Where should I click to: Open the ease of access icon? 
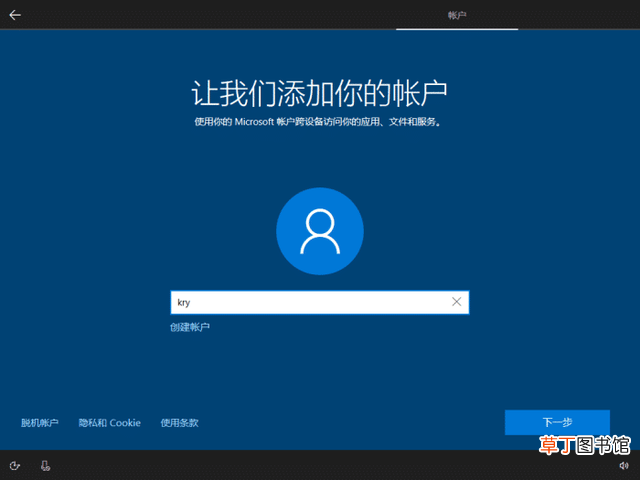click(x=15, y=466)
